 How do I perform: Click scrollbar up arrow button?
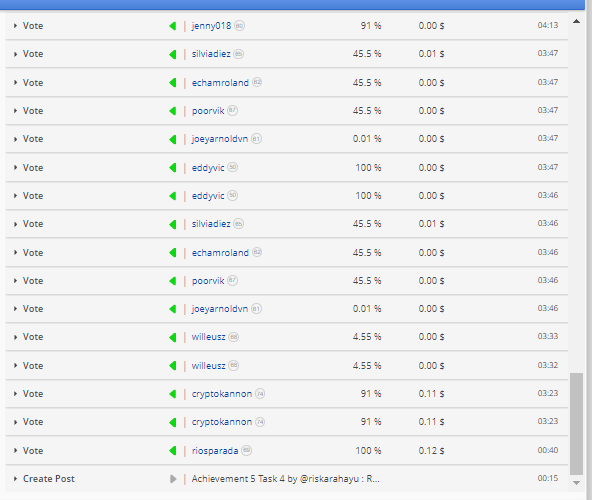576,21
